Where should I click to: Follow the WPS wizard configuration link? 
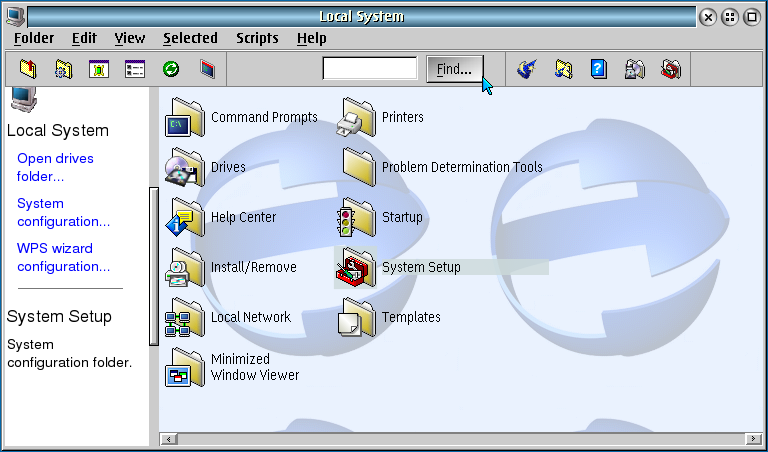(x=63, y=258)
